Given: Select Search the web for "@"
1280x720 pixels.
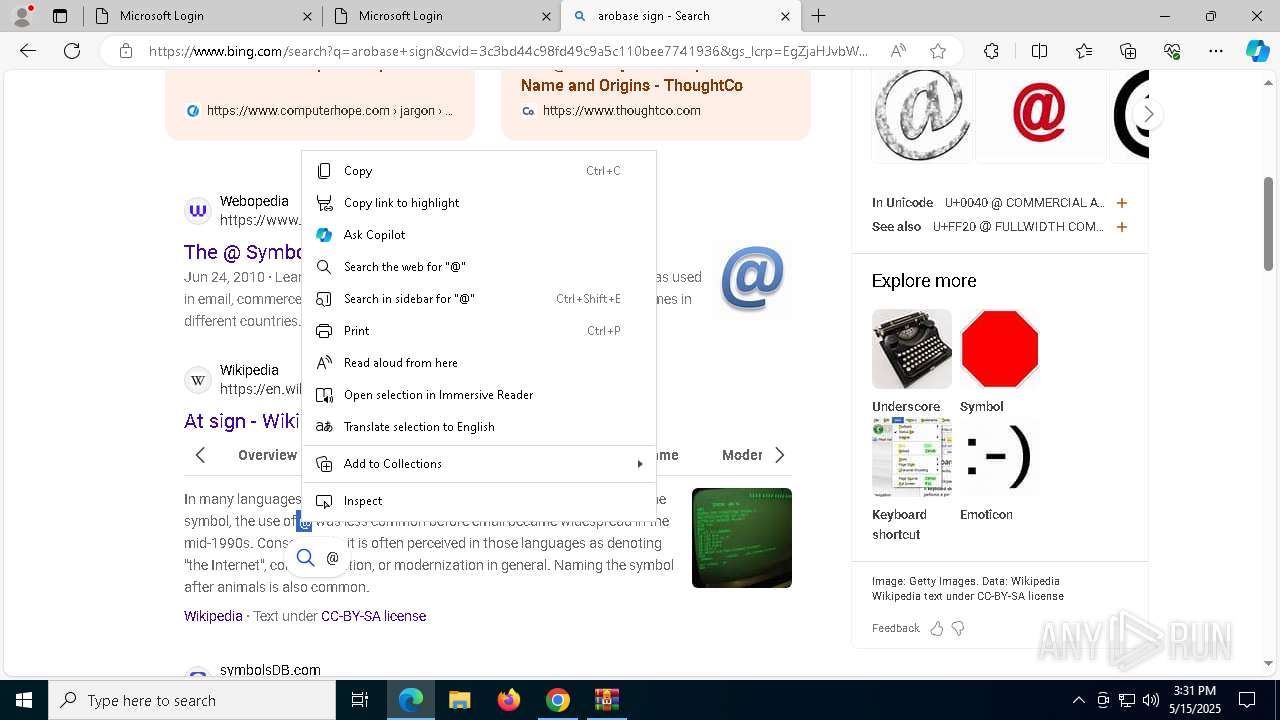Looking at the screenshot, I should pos(479,267).
